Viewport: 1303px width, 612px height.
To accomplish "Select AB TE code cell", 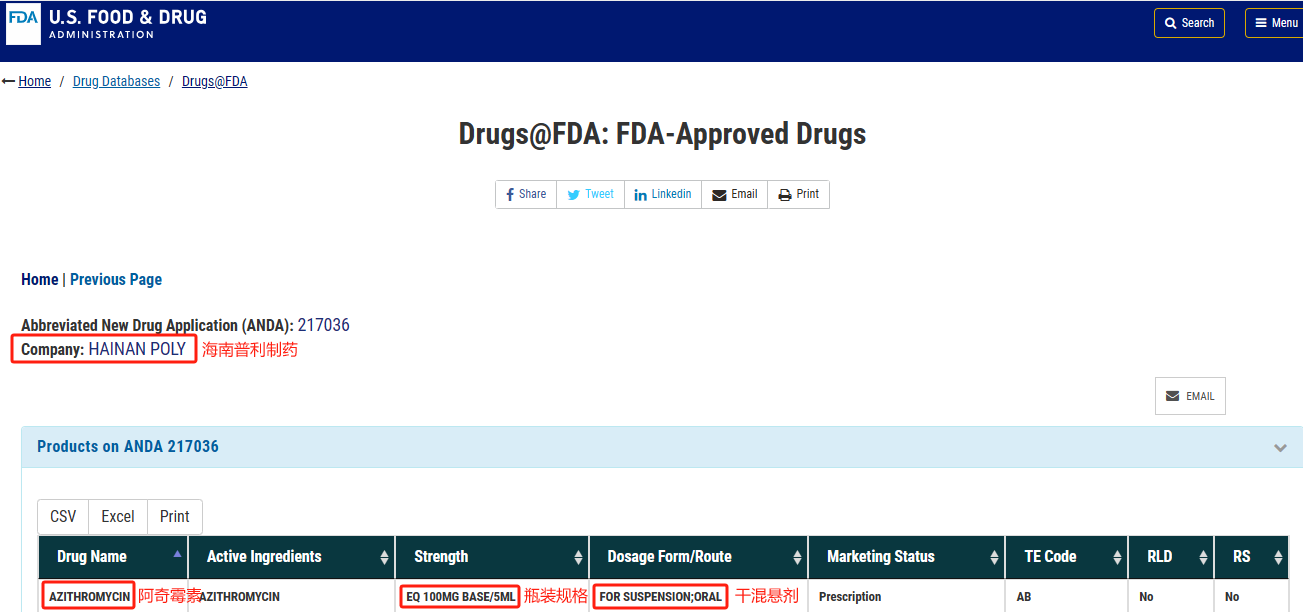I will [1024, 597].
